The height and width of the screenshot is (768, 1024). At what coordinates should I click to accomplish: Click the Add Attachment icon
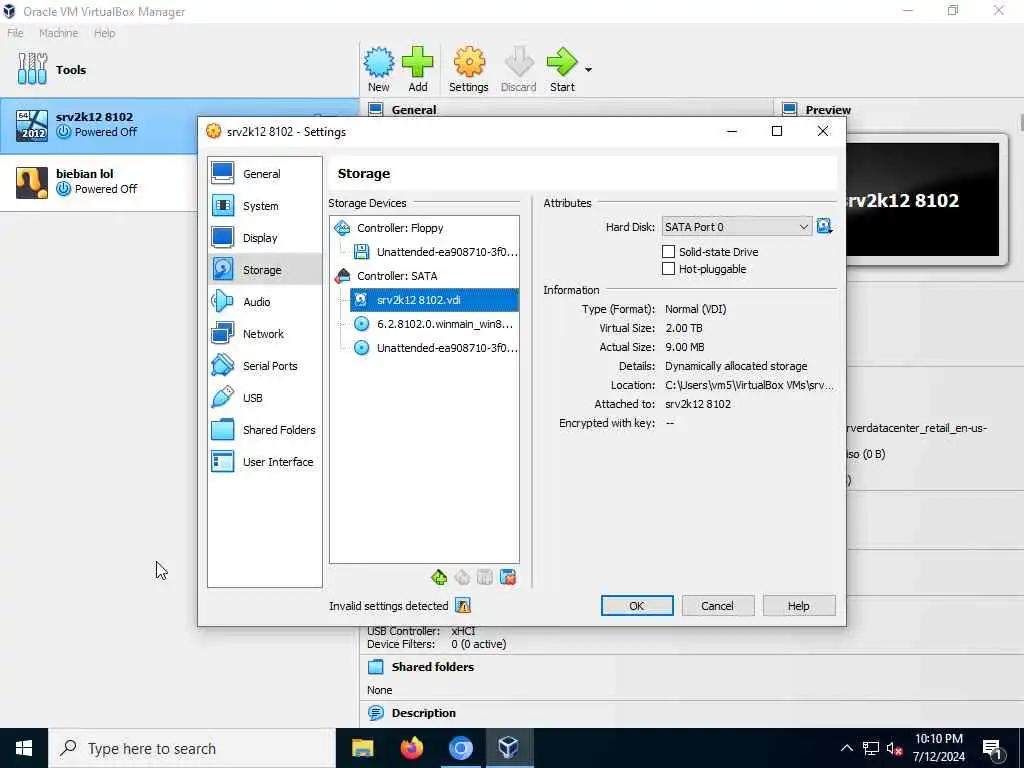(x=485, y=577)
